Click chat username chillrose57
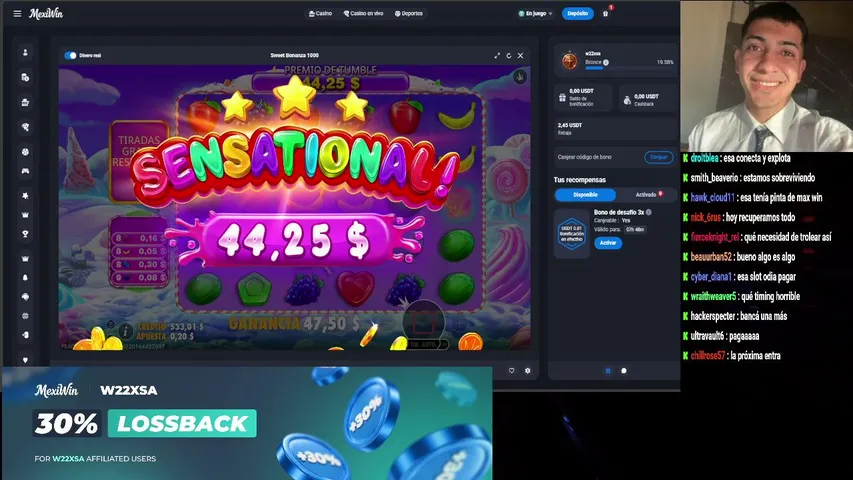 click(x=708, y=356)
